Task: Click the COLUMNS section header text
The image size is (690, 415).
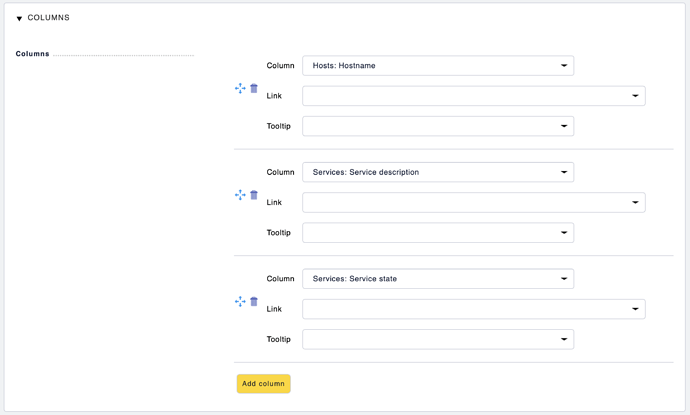Action: tap(48, 18)
